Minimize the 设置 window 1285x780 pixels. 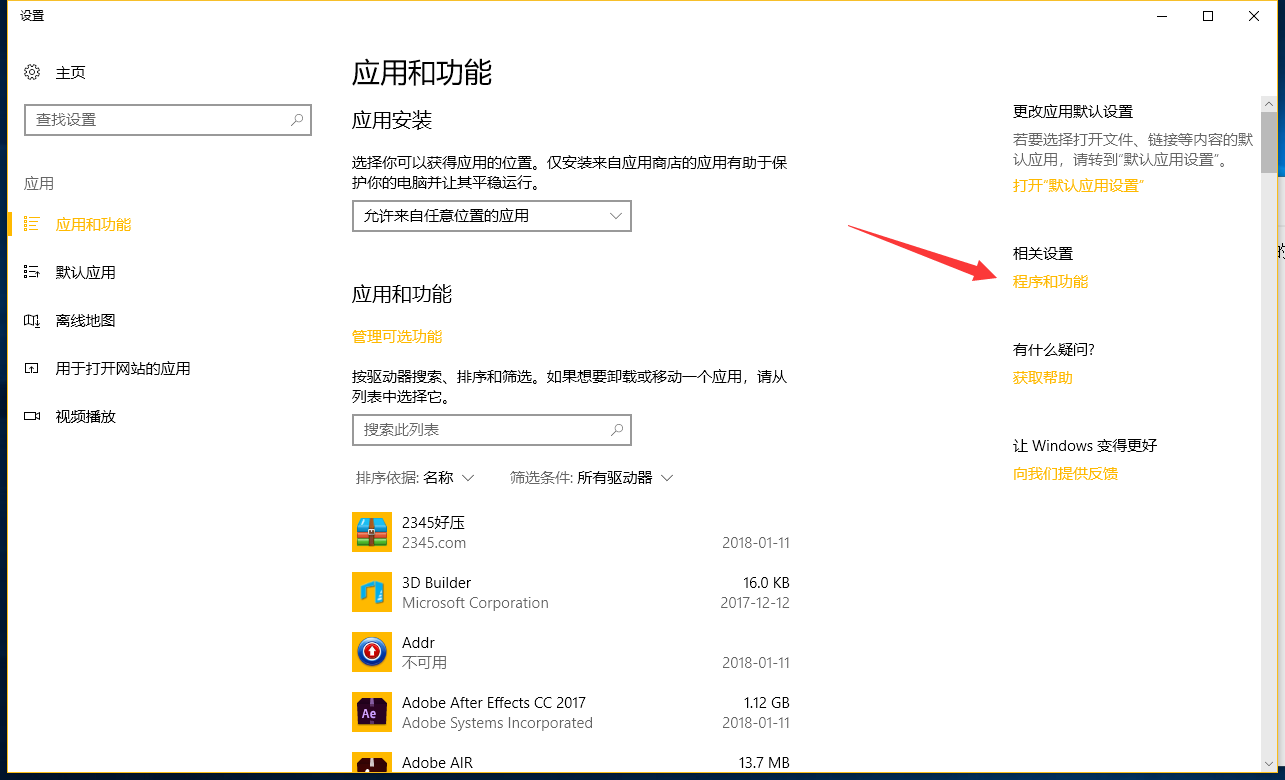[x=1162, y=16]
